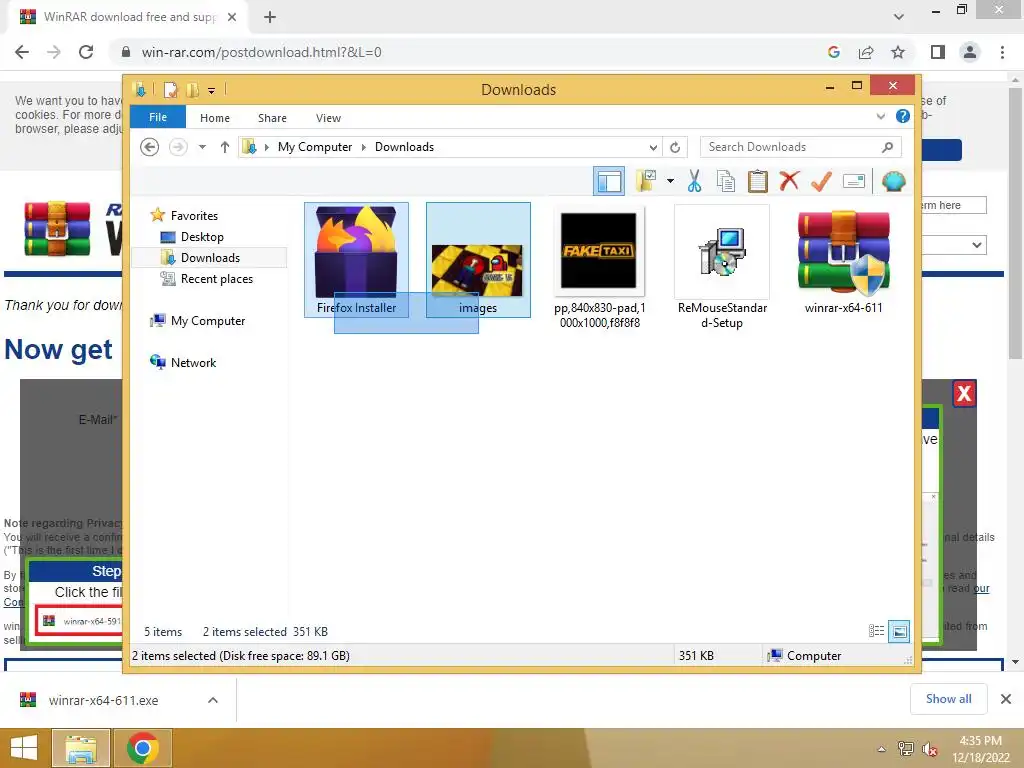Open Customize Quick Access Toolbar dropdown
The height and width of the screenshot is (768, 1024).
pos(212,91)
